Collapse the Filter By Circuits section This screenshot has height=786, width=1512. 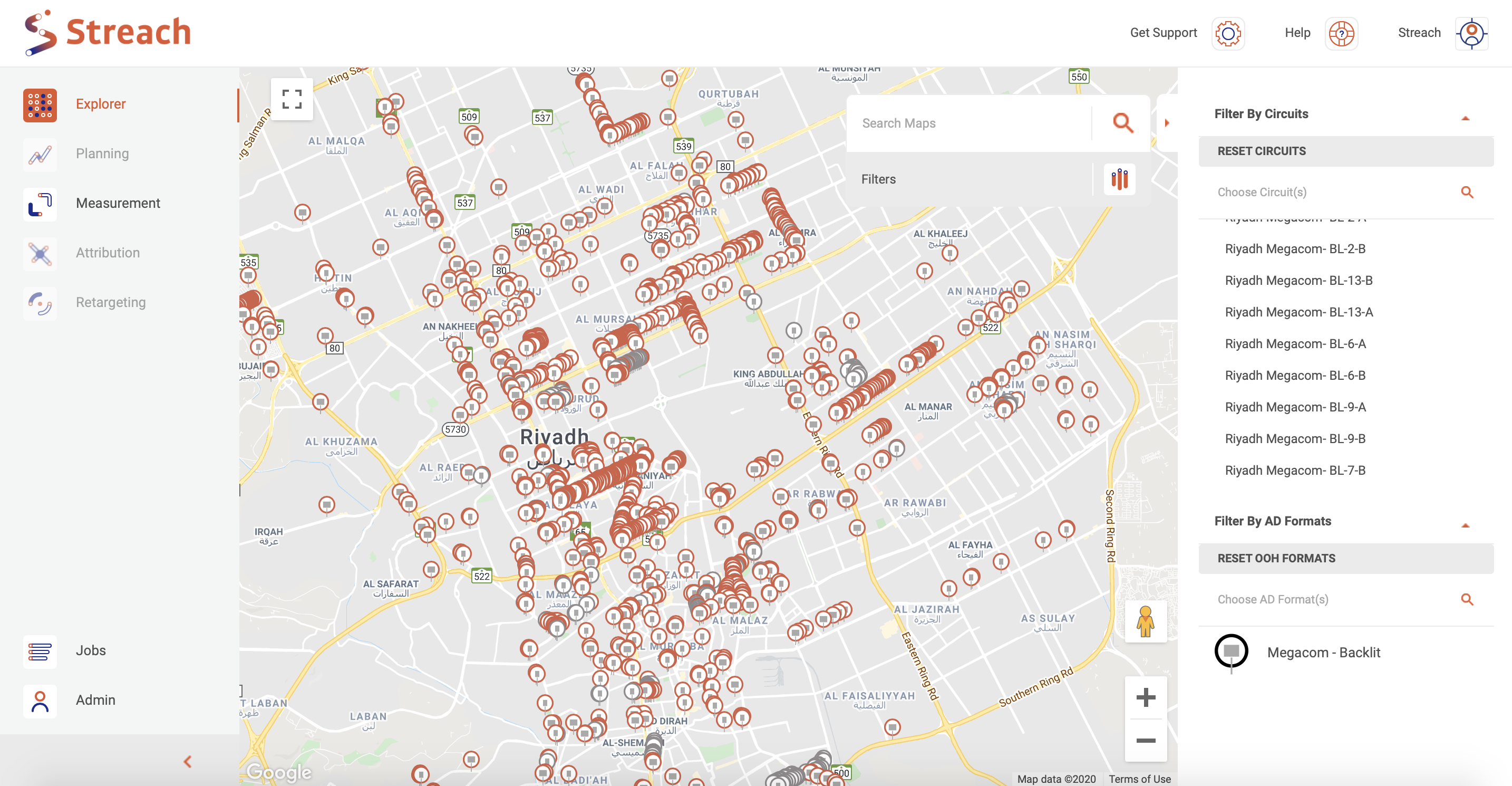click(1465, 118)
